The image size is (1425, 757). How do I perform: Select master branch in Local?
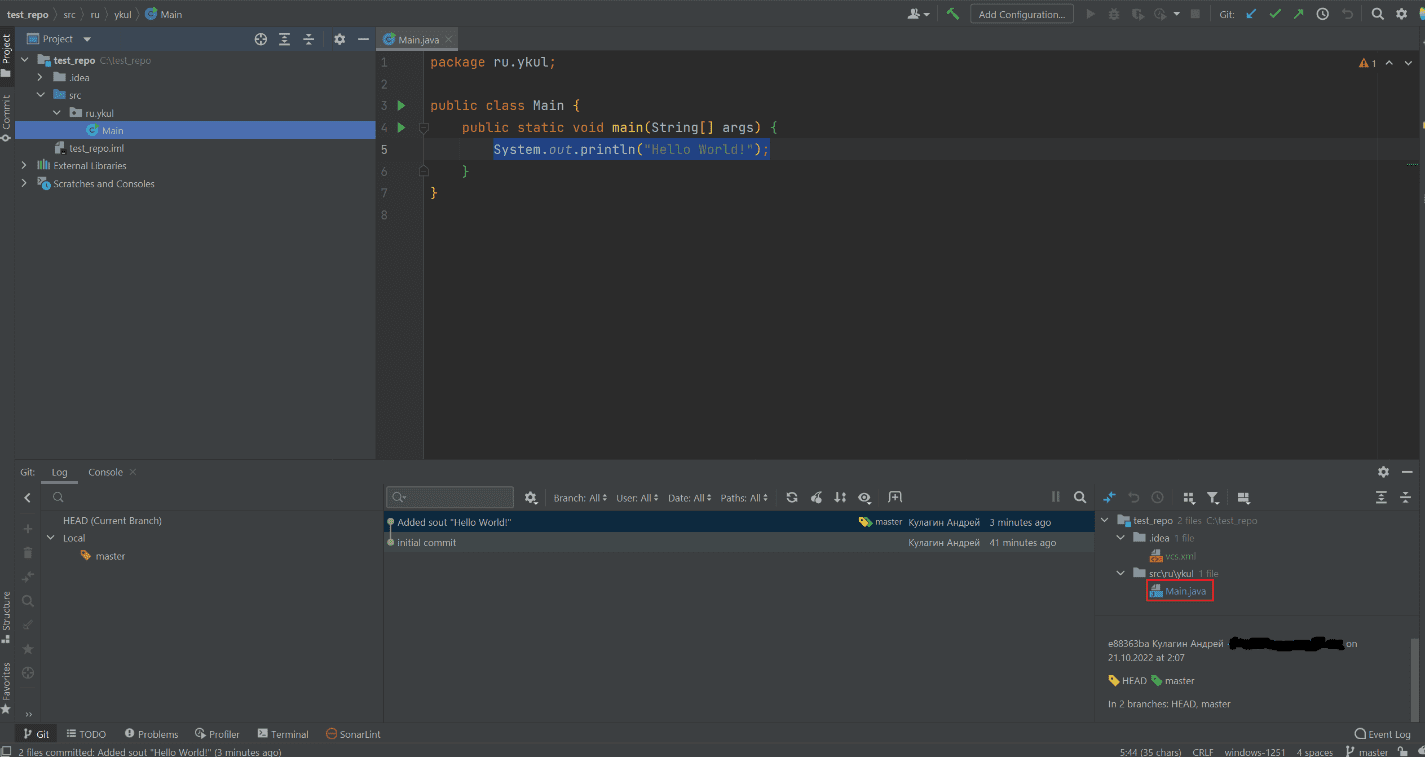[x=103, y=556]
